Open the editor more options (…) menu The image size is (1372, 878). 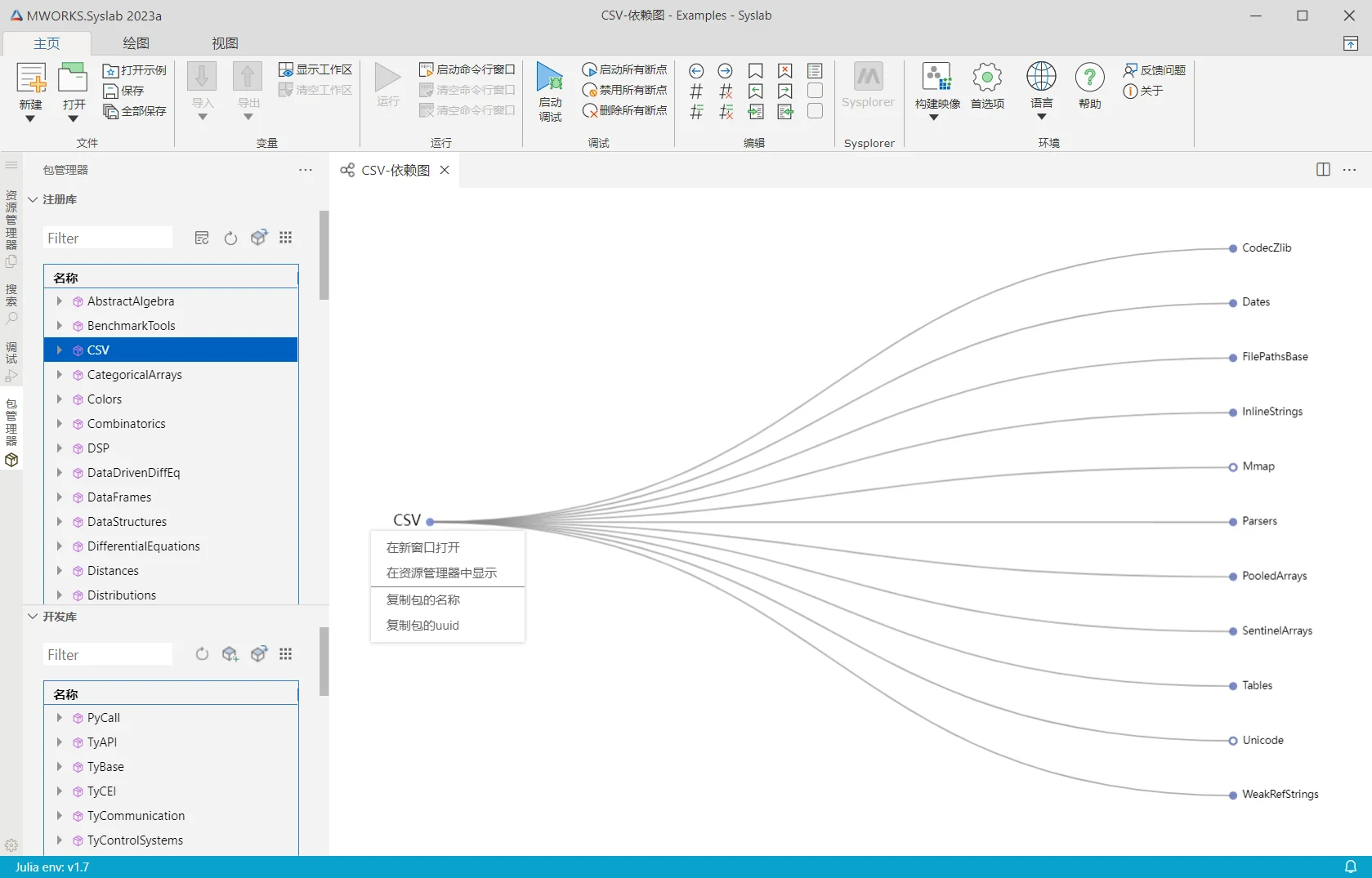[1349, 170]
